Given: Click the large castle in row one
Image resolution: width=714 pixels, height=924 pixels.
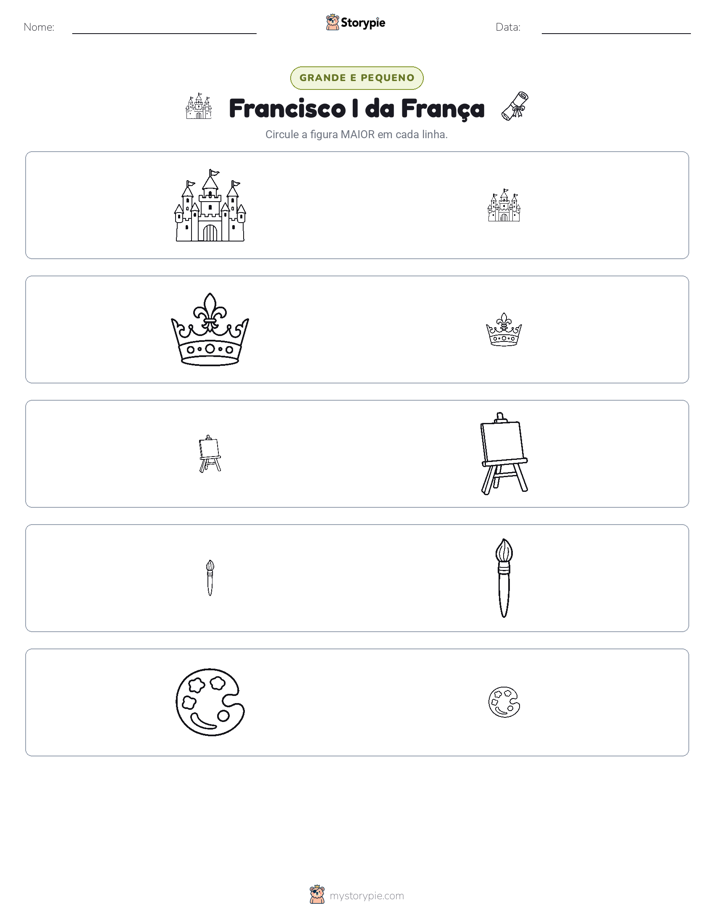Looking at the screenshot, I should point(210,205).
